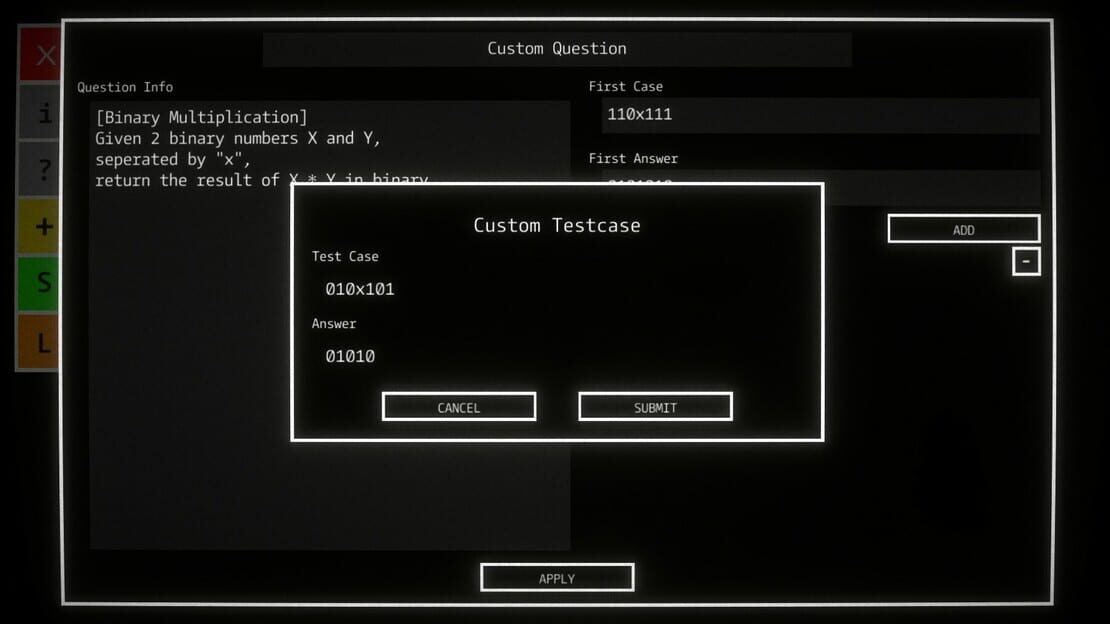The height and width of the screenshot is (624, 1110).
Task: Cancel the Custom Testcase dialog
Action: click(x=459, y=407)
